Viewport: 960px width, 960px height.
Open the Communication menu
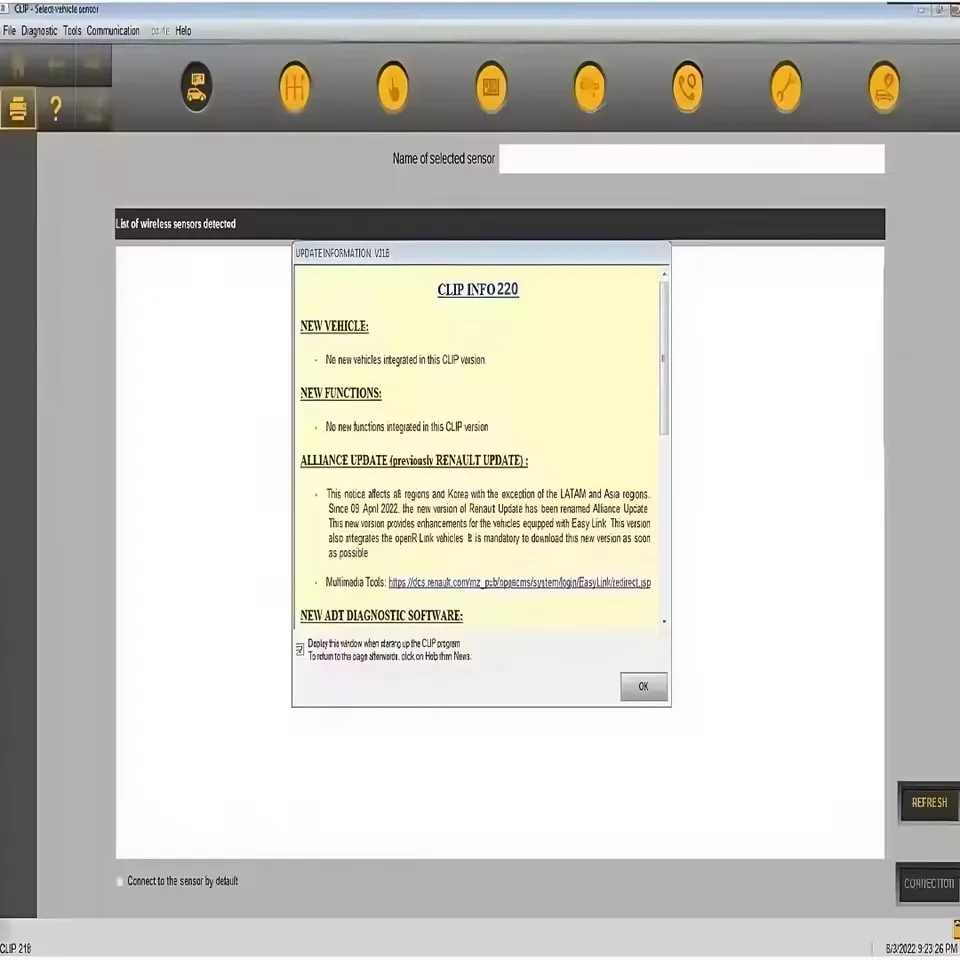coord(113,30)
